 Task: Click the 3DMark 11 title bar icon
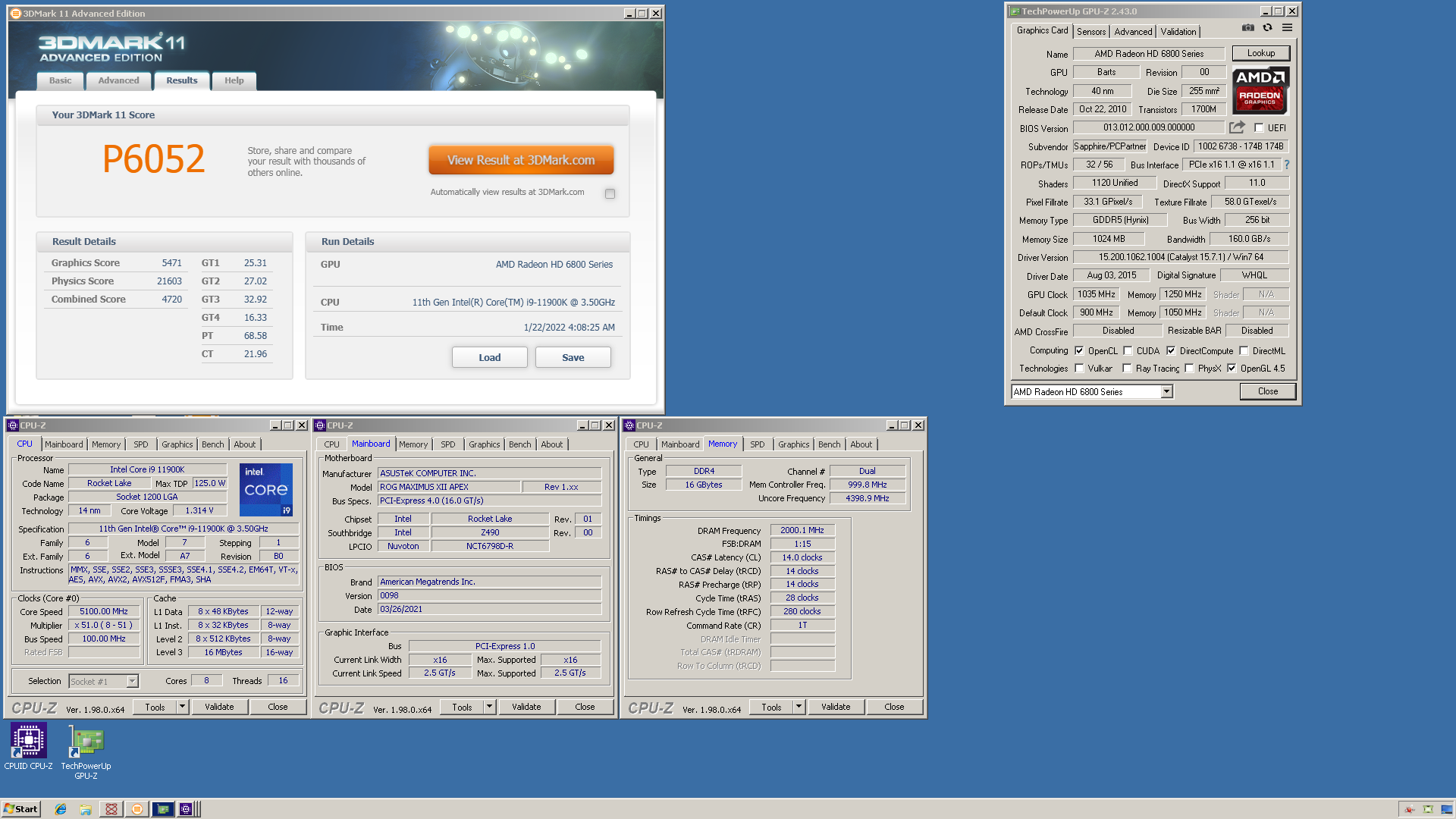(15, 13)
